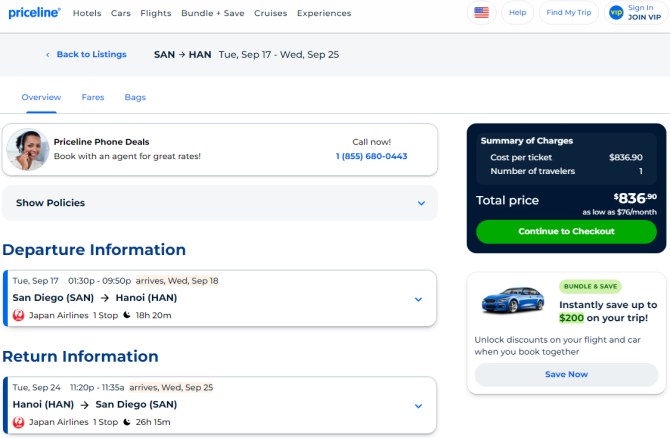Viewport: 670px width, 438px height.
Task: Click the highlighted $200 savings amount
Action: tap(571, 318)
